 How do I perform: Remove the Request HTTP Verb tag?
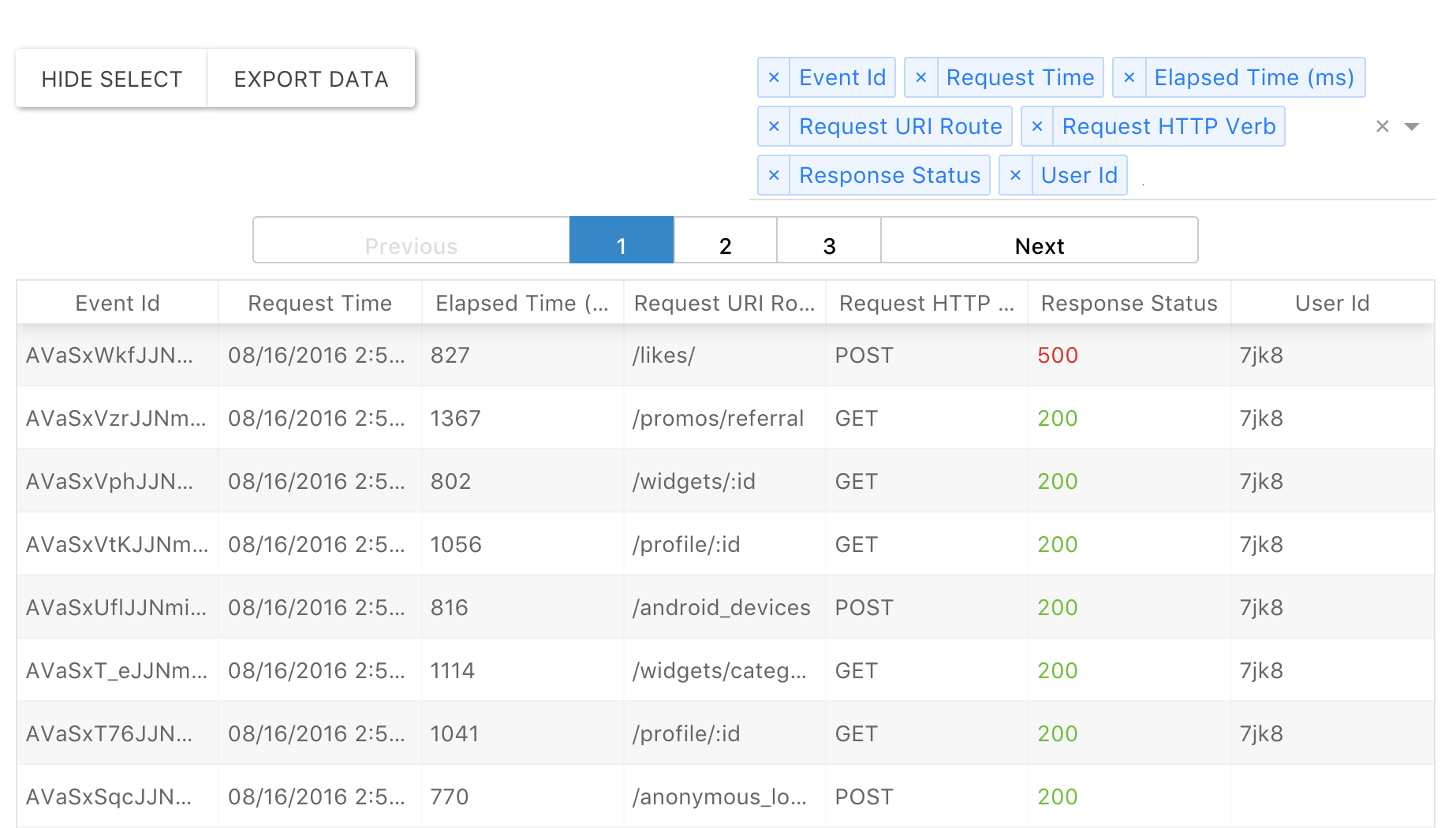[1037, 126]
